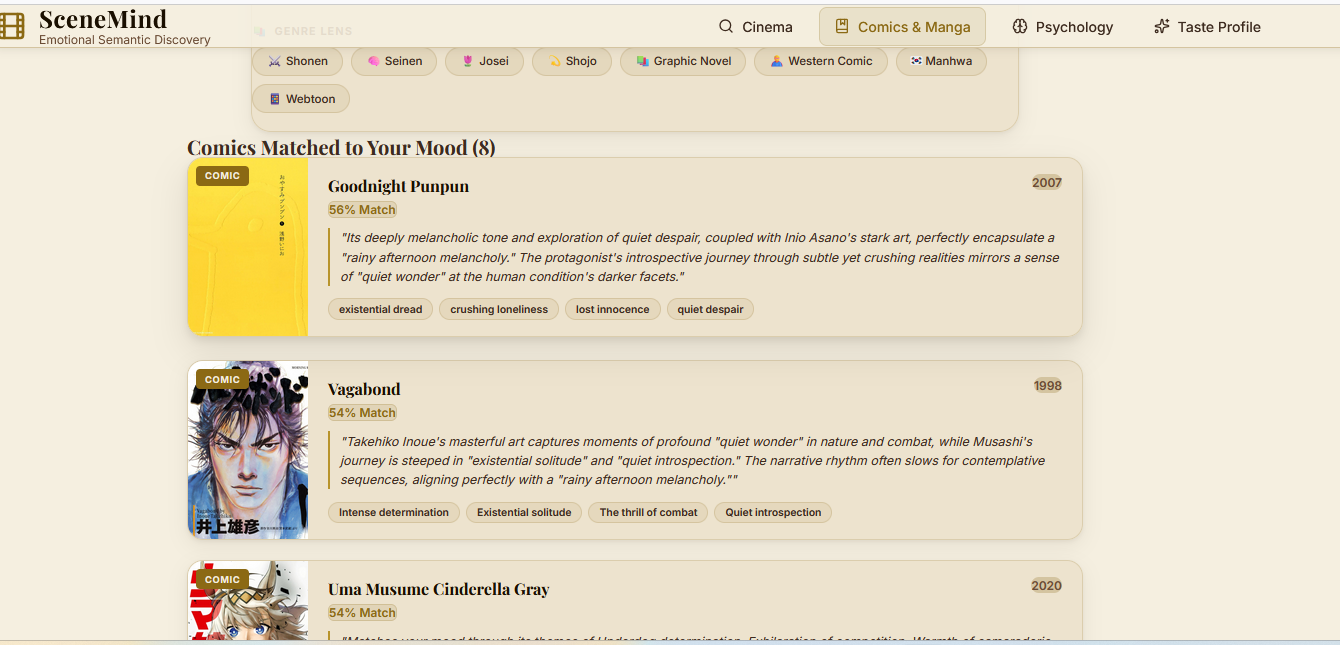Toggle the Western Comic genre filter
The width and height of the screenshot is (1340, 645).
coord(821,61)
